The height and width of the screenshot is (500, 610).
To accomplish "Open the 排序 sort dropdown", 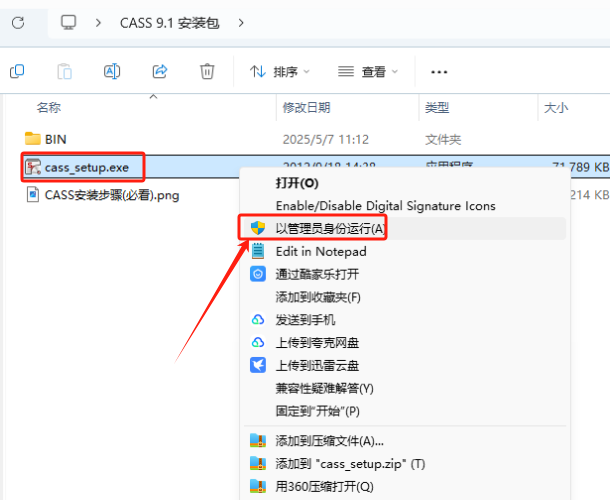I will click(280, 72).
